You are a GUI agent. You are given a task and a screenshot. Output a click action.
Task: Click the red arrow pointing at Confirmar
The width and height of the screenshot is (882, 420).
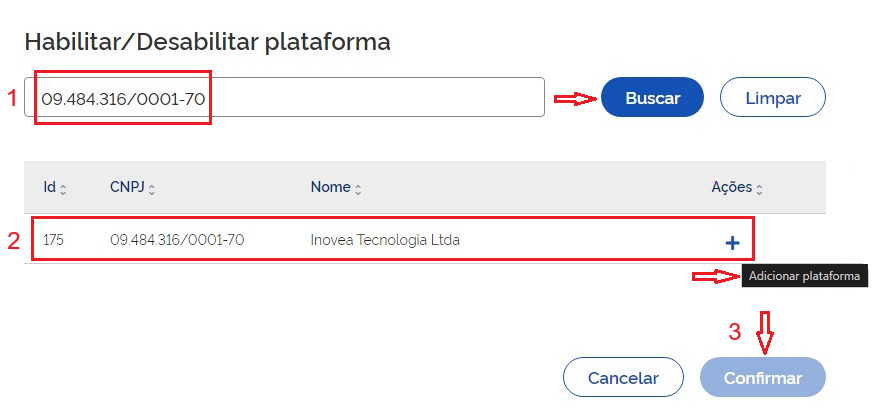coord(763,334)
